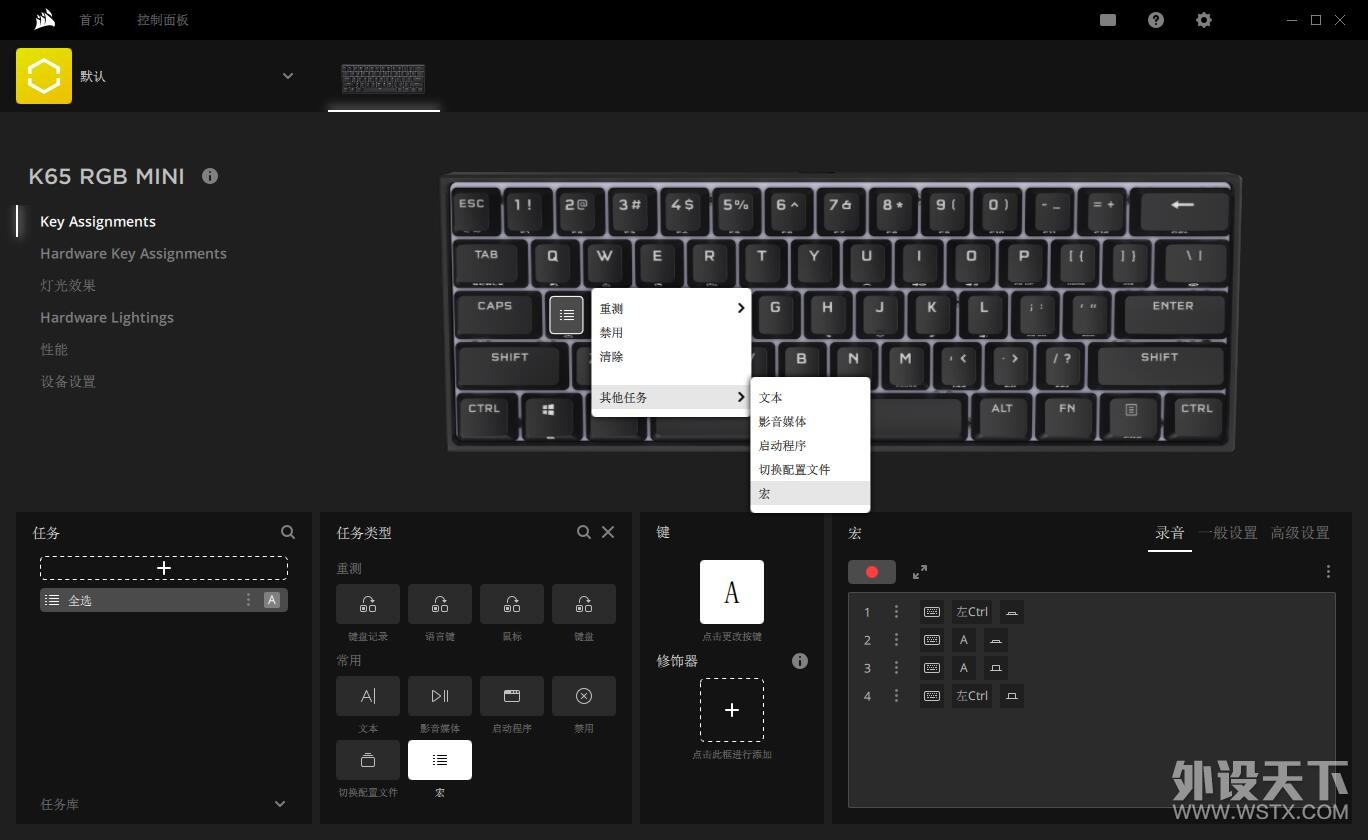This screenshot has height=840, width=1368.
Task: Select 键盘 remap type
Action: [x=584, y=604]
